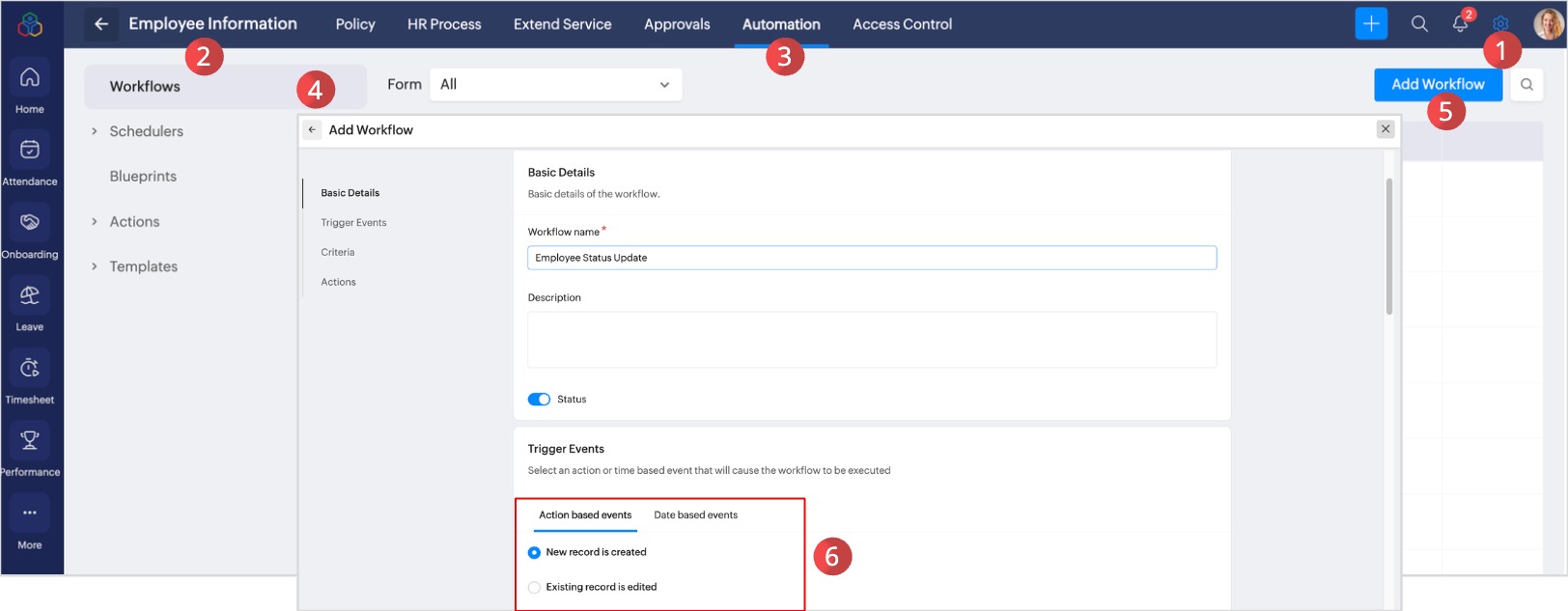Switch to Date based events tab

point(695,515)
